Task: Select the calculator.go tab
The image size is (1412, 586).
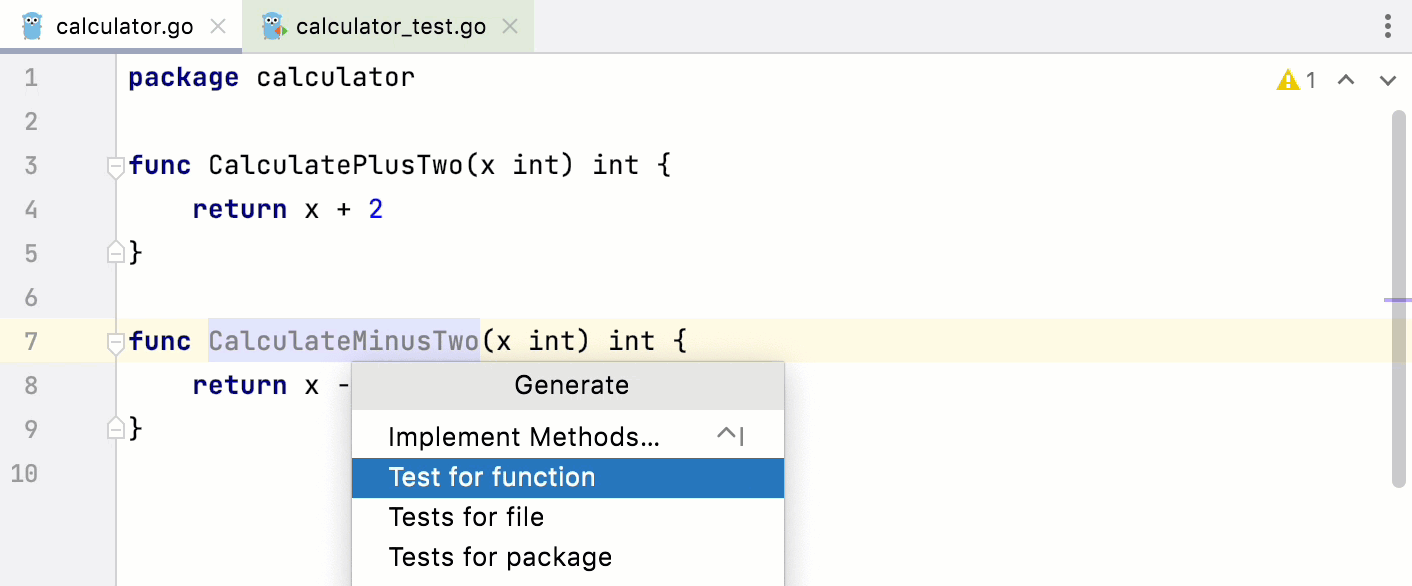Action: (x=124, y=27)
